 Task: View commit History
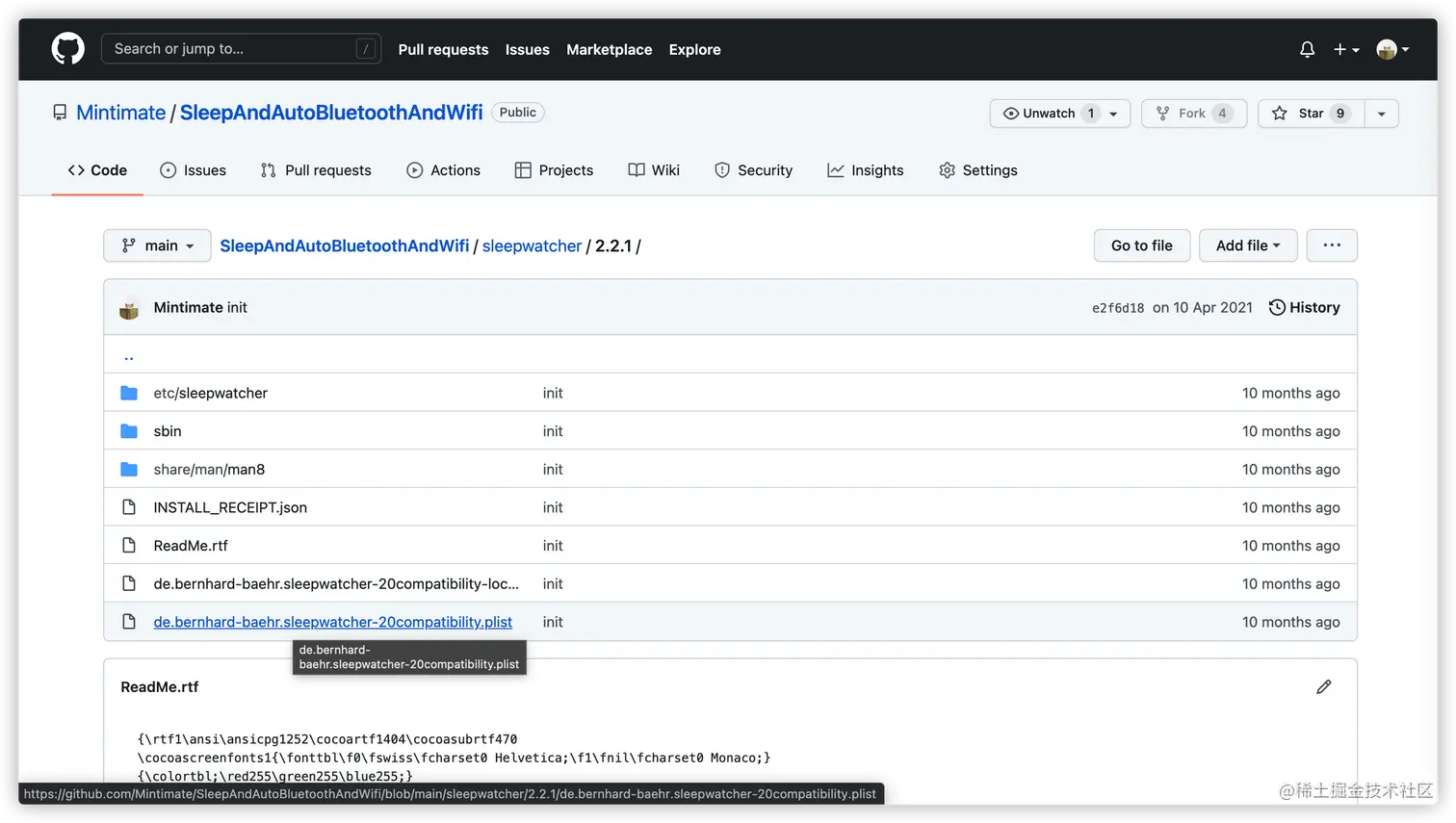point(1305,308)
